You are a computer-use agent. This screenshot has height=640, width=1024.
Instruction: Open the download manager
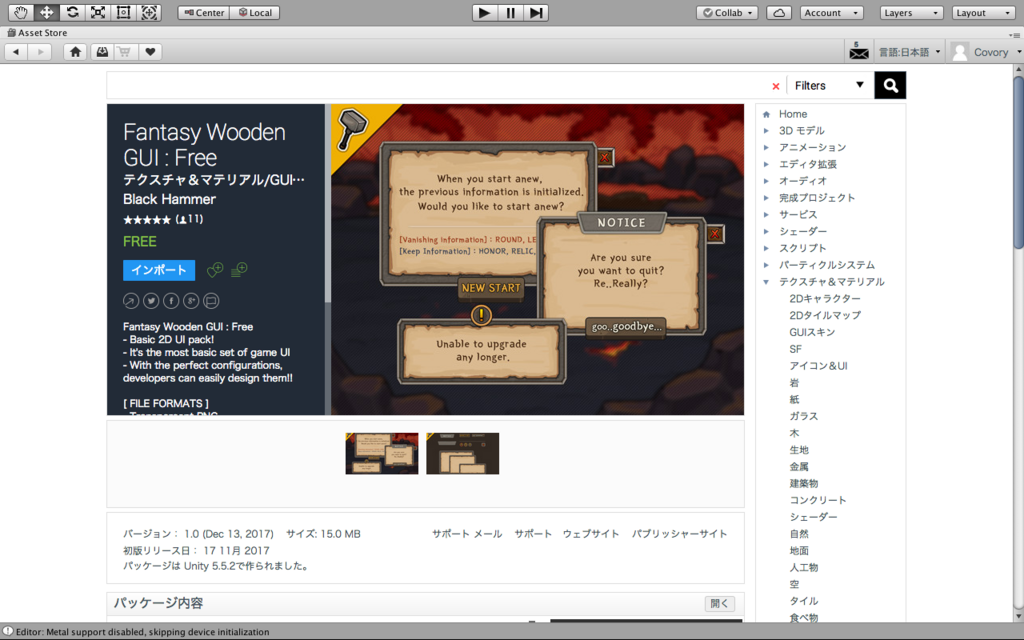pos(102,52)
